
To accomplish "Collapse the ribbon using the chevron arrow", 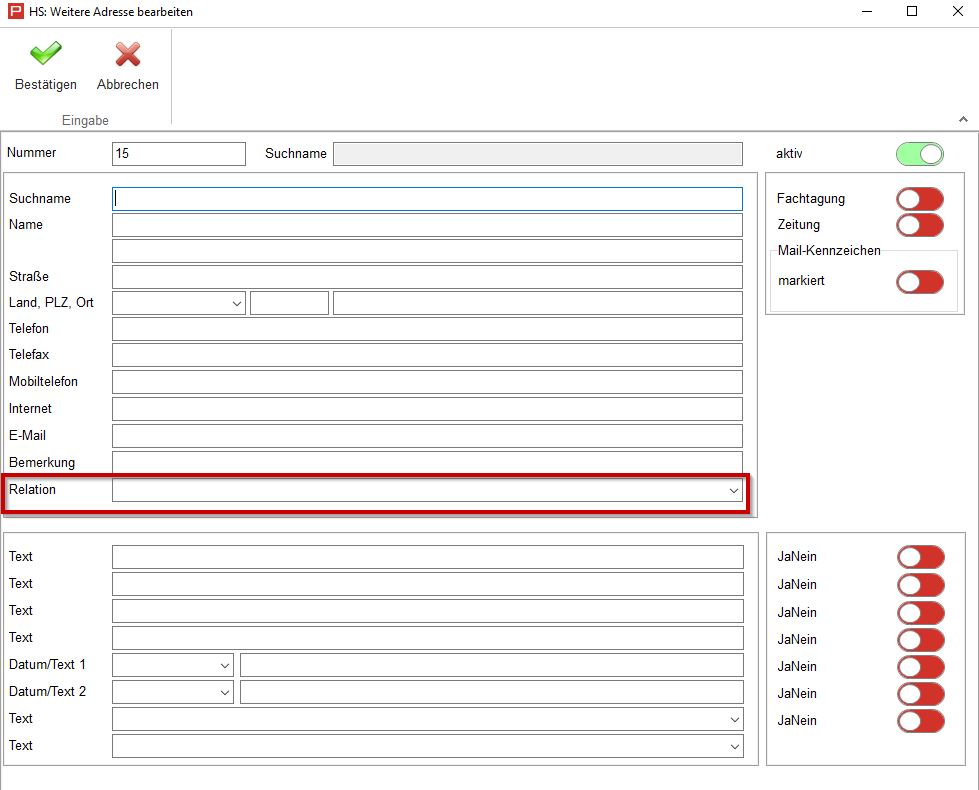I will tap(963, 119).
